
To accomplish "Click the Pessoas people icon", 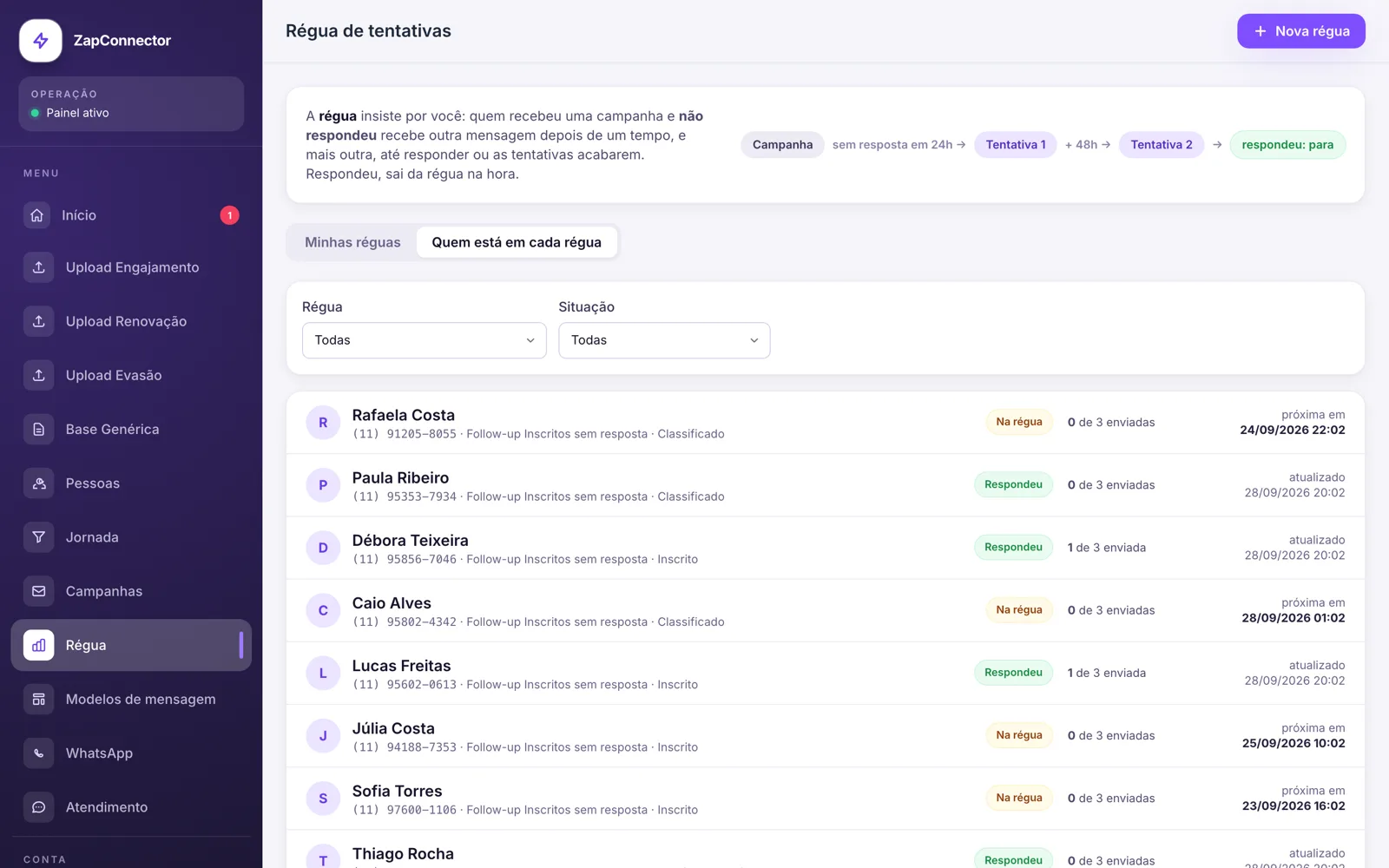I will [39, 483].
